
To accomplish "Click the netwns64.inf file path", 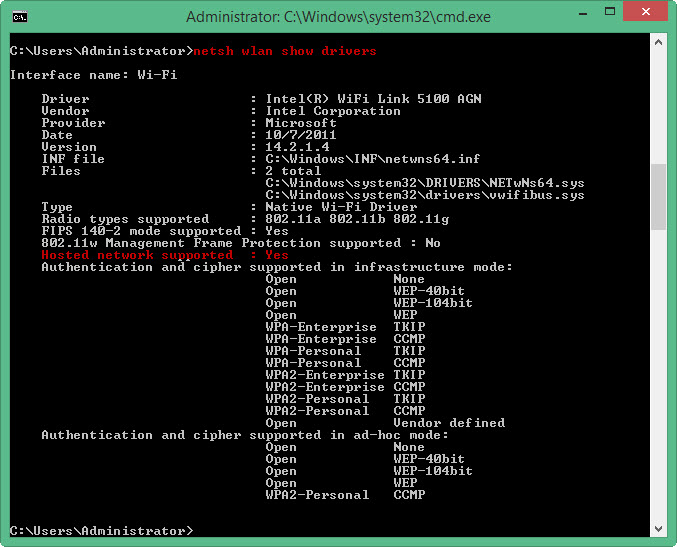I will 373,159.
